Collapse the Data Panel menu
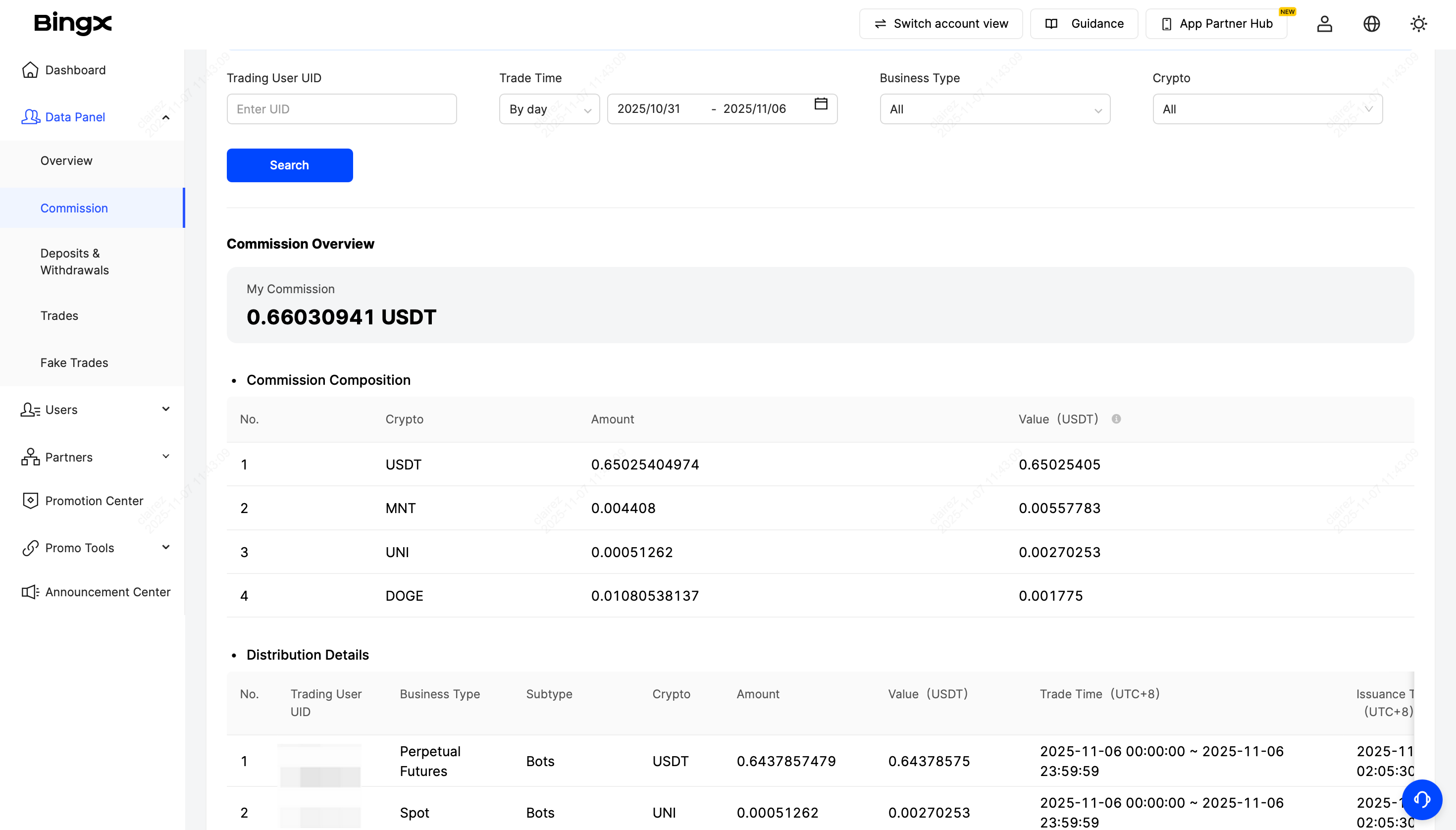This screenshot has height=830, width=1456. [x=166, y=117]
